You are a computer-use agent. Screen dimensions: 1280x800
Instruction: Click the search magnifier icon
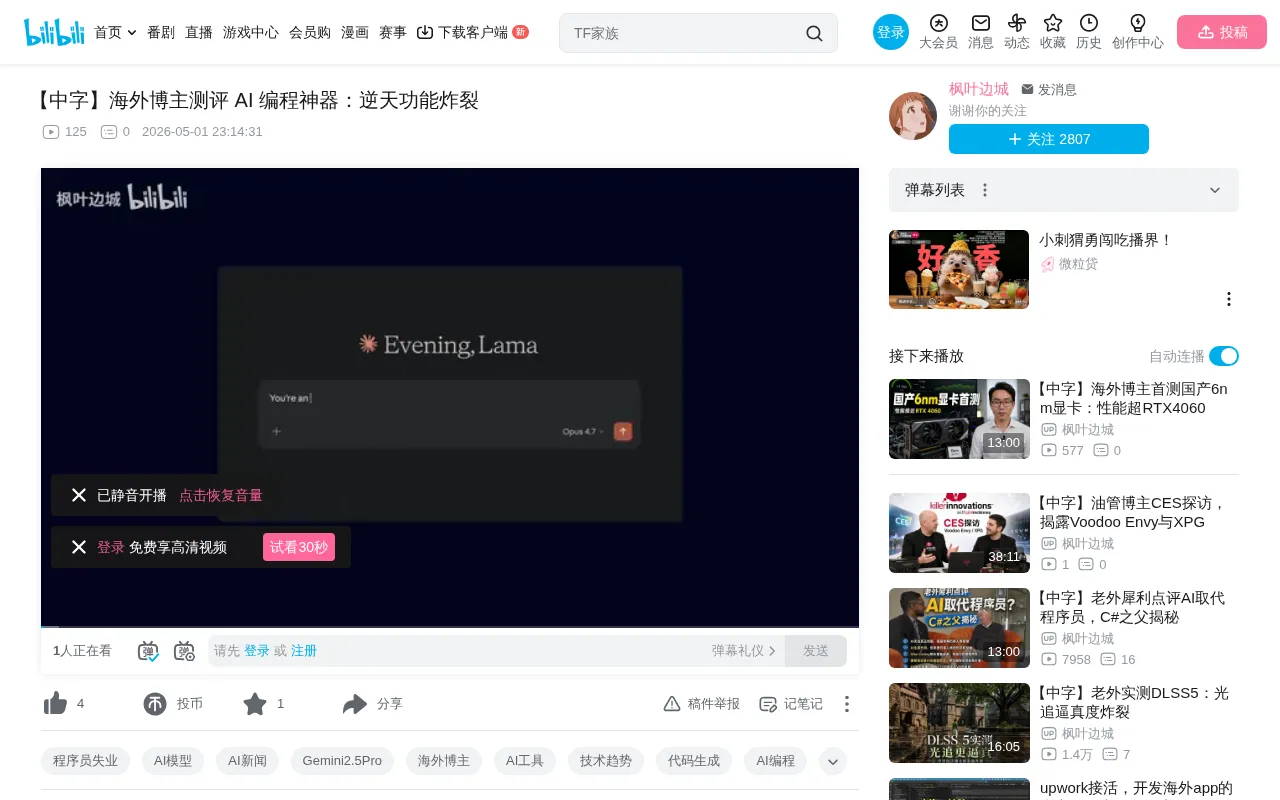(814, 33)
